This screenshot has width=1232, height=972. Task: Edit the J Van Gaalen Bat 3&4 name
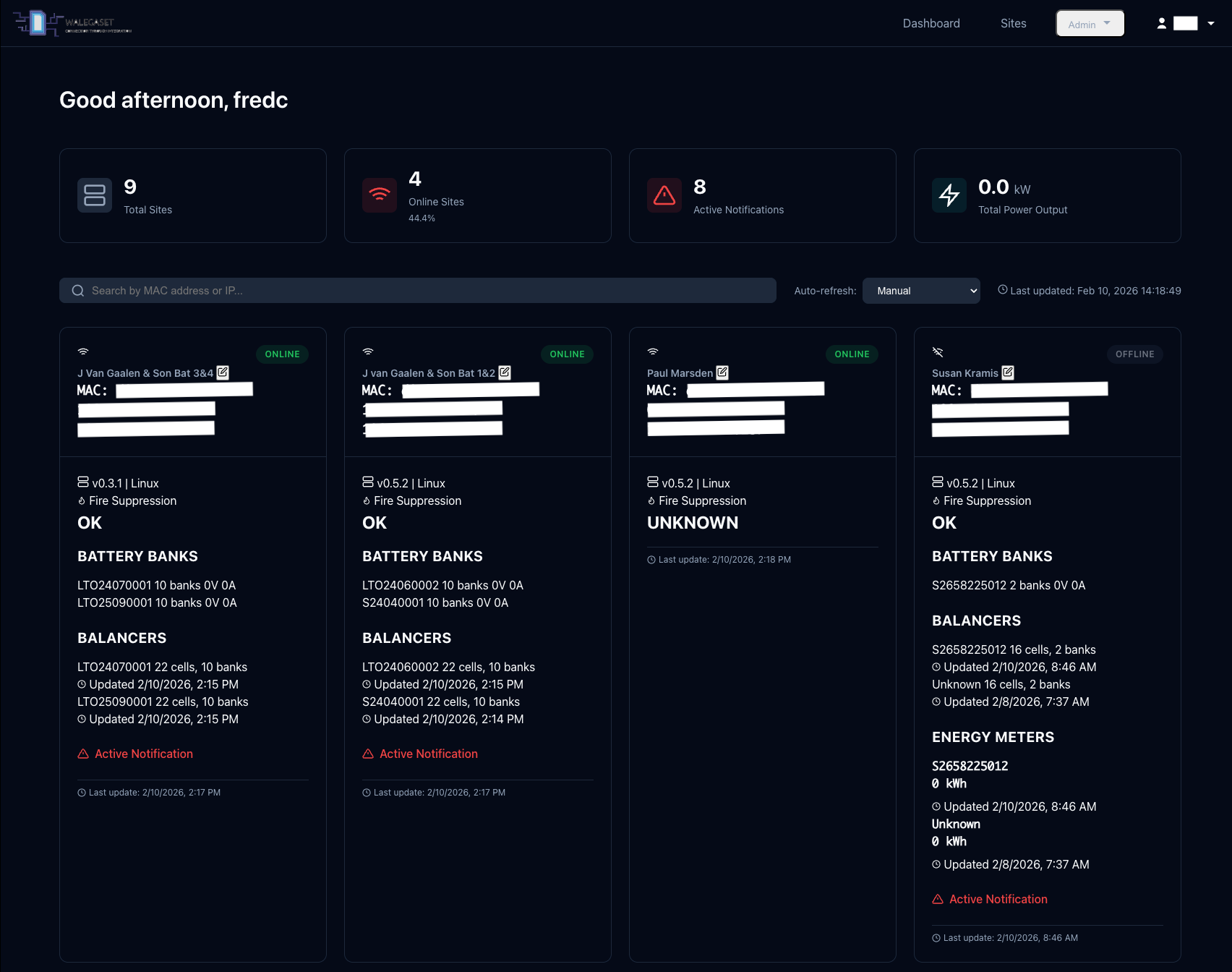[x=223, y=372]
